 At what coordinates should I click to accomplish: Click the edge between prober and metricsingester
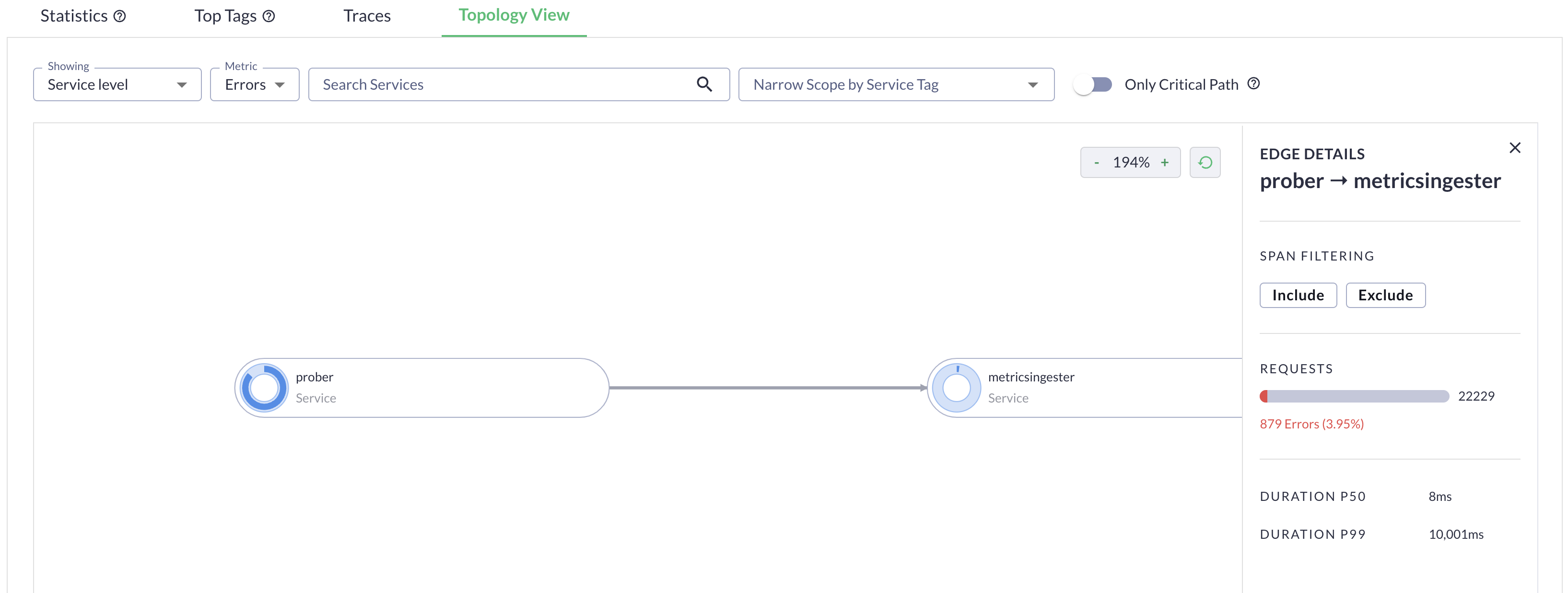pyautogui.click(x=768, y=388)
